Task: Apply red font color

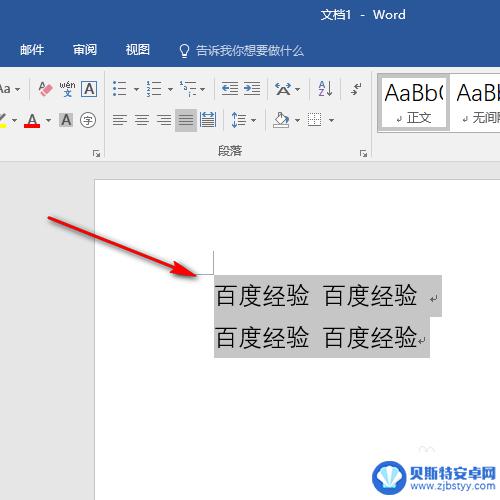Action: [x=32, y=120]
